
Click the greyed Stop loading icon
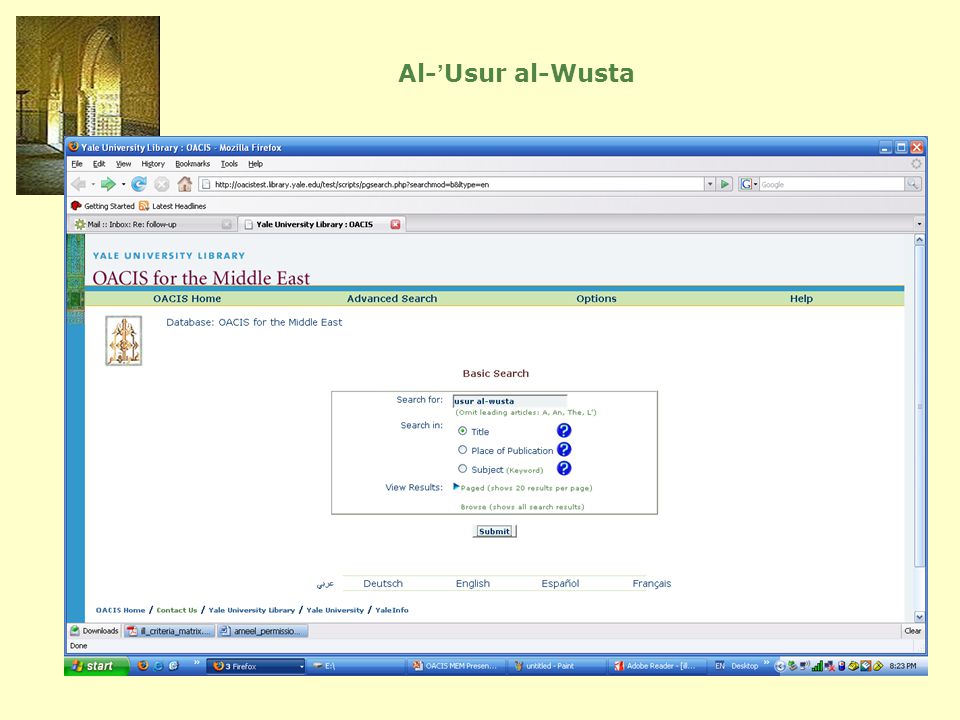(x=162, y=184)
